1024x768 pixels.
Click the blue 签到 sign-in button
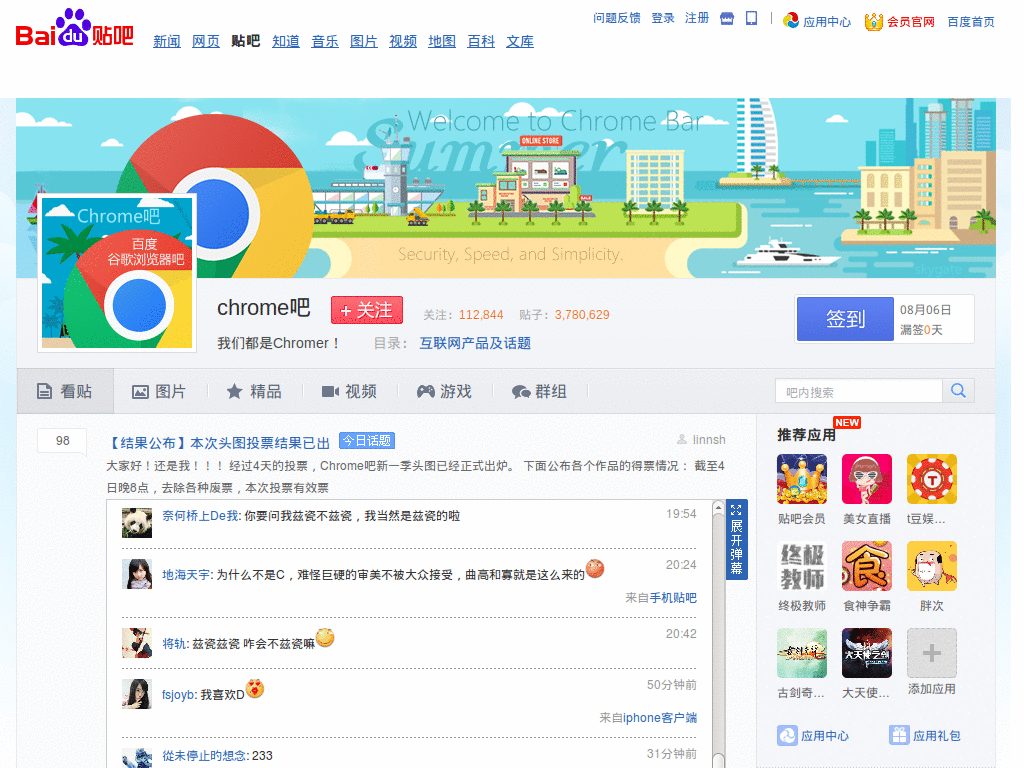pos(845,319)
